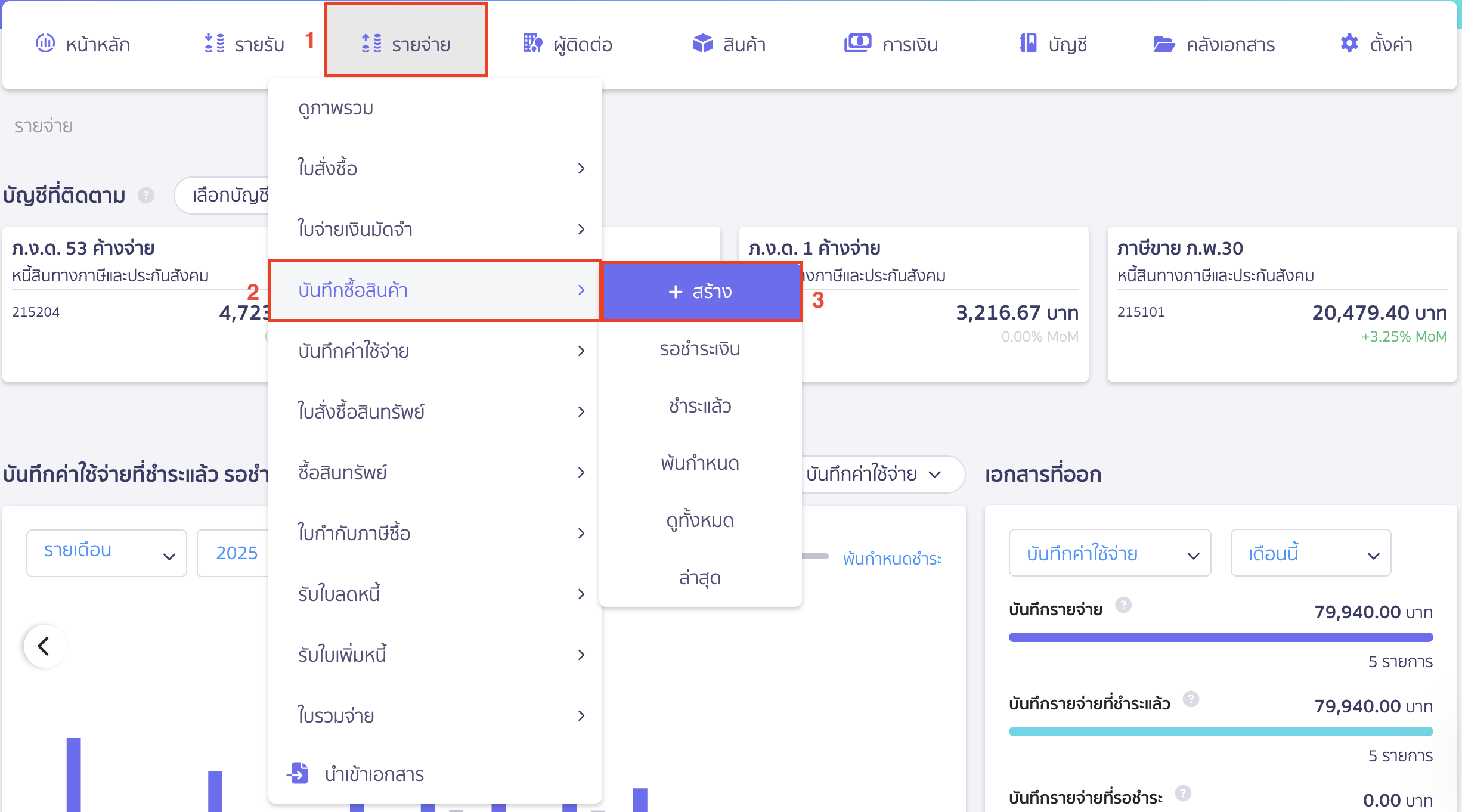This screenshot has width=1462, height=812.
Task: Click the ตั้งค่า gear icon
Action: (x=1349, y=43)
